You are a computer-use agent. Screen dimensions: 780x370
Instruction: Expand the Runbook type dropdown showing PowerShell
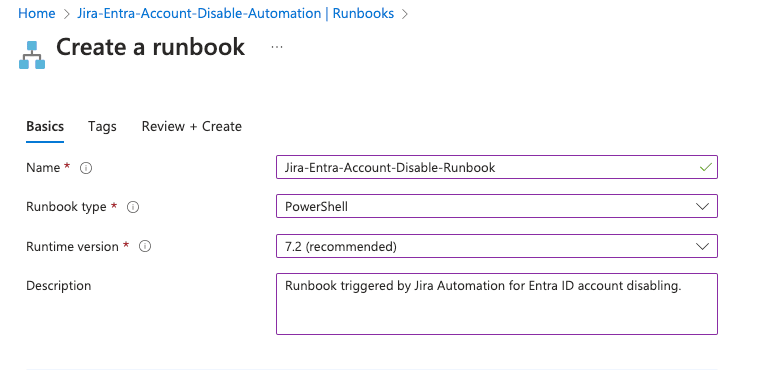496,206
